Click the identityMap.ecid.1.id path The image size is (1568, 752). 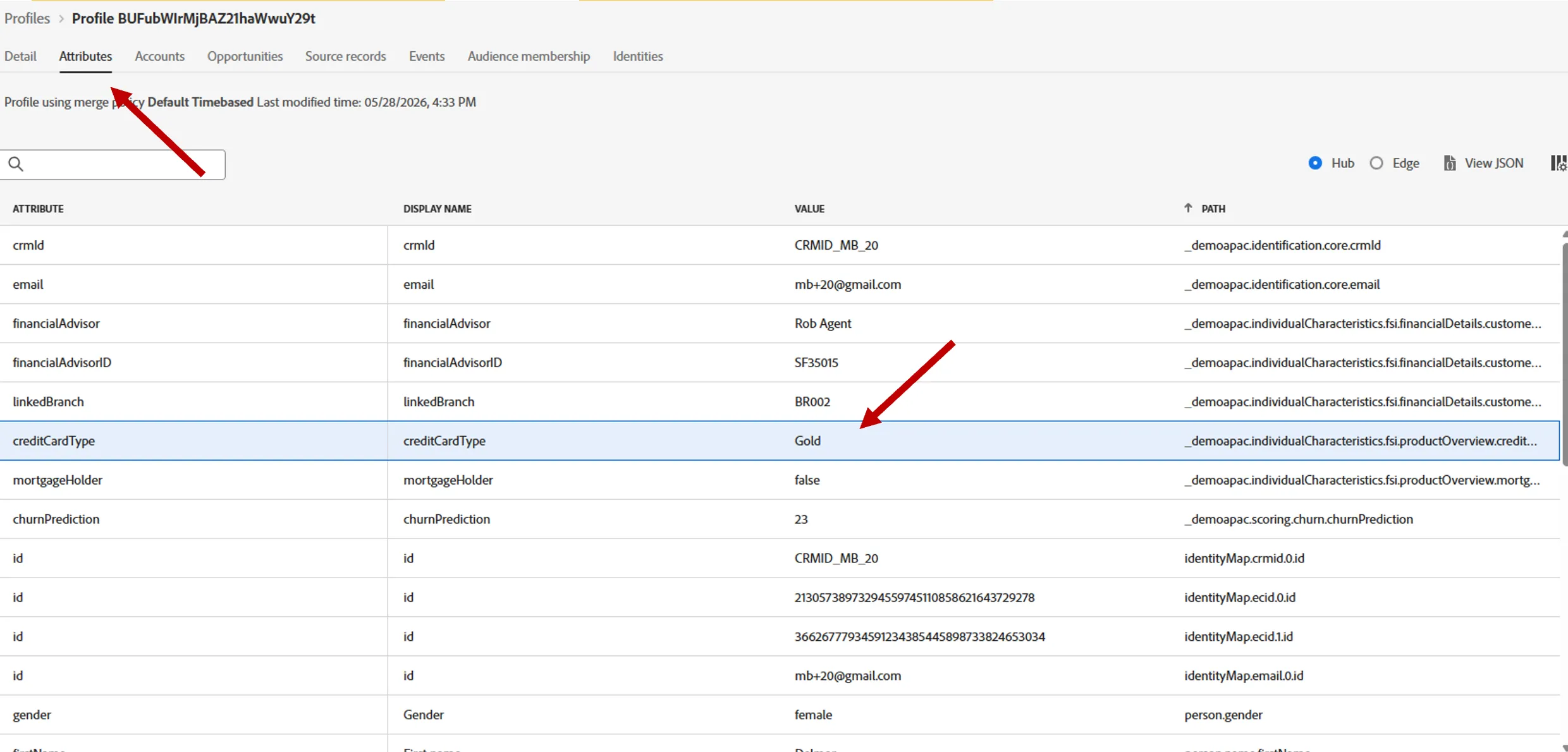[x=1239, y=637]
